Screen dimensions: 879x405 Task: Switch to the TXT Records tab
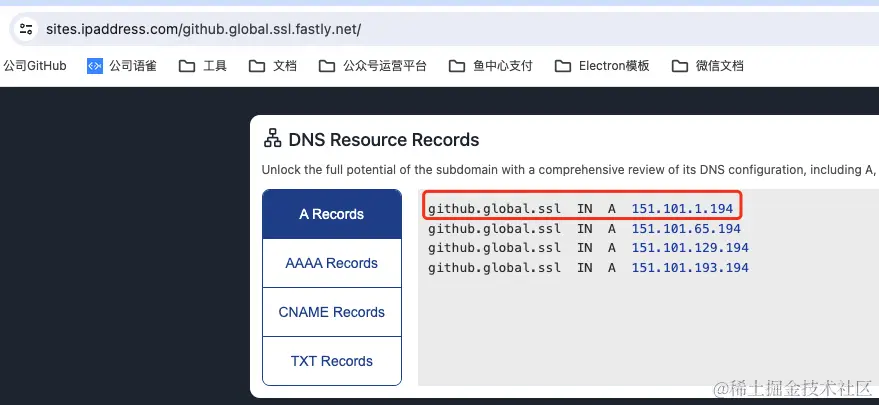(332, 361)
